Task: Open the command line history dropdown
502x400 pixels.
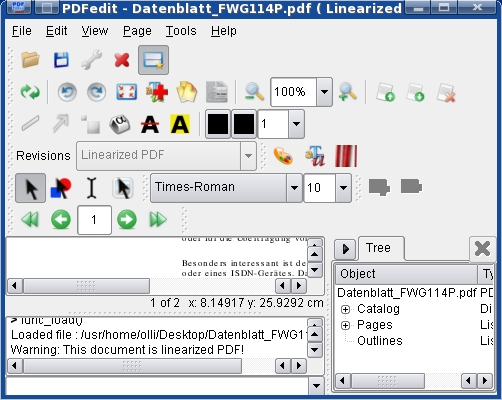Action: [316, 386]
